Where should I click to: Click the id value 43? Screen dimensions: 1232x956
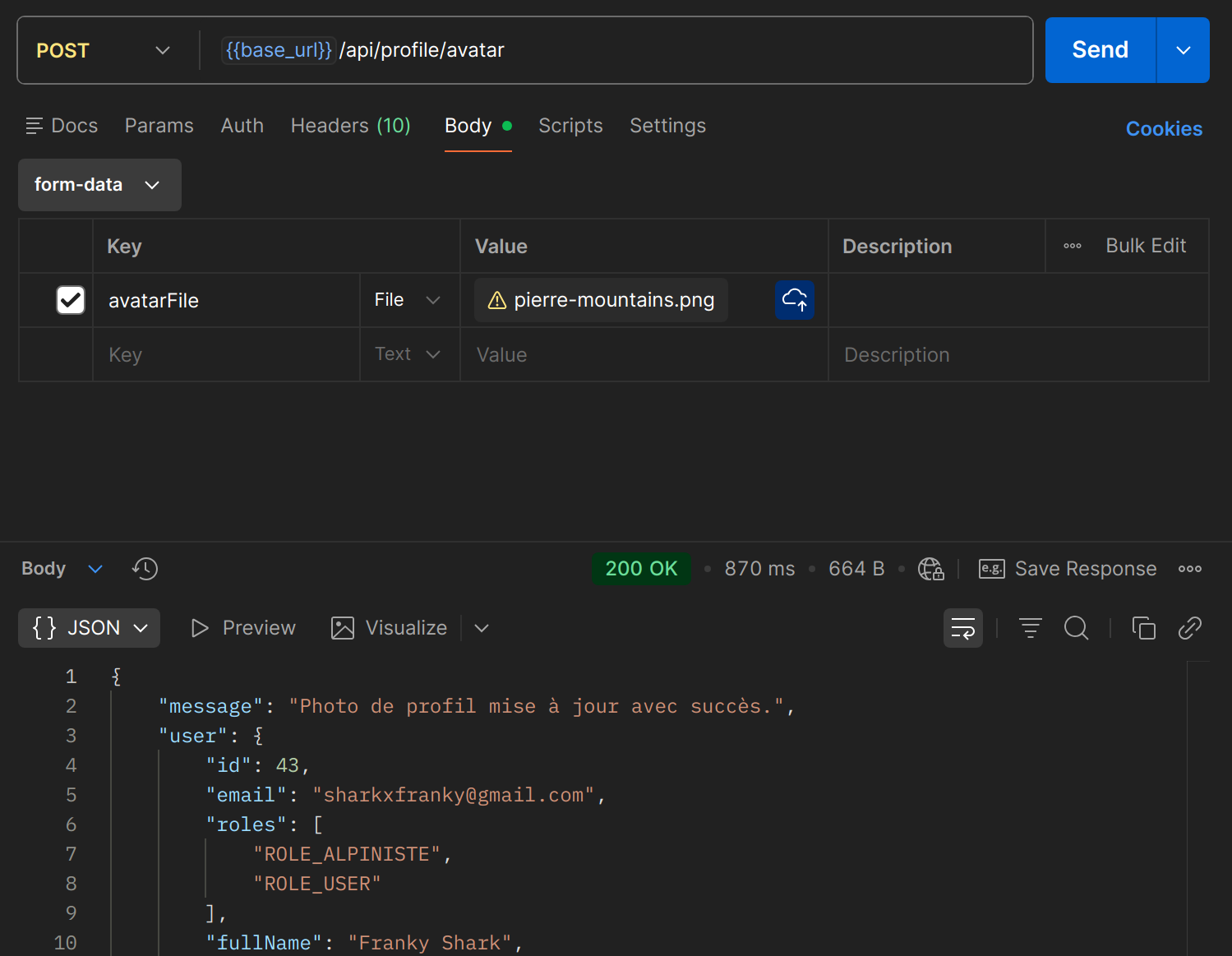click(x=288, y=765)
